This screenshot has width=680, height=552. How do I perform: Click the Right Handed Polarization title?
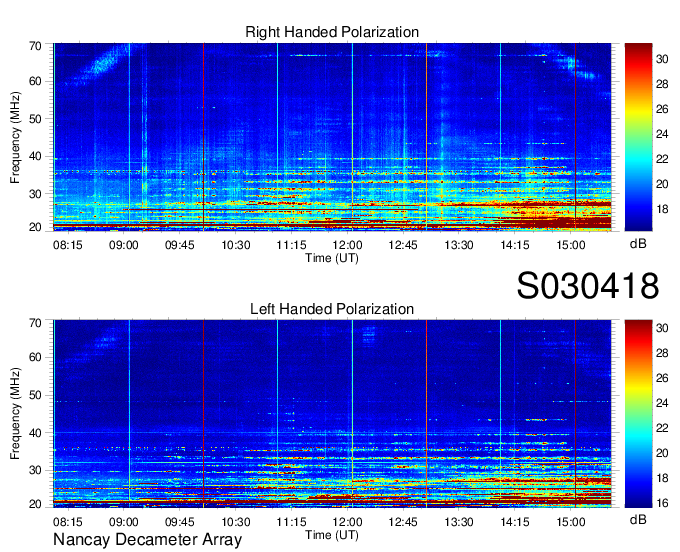point(332,32)
